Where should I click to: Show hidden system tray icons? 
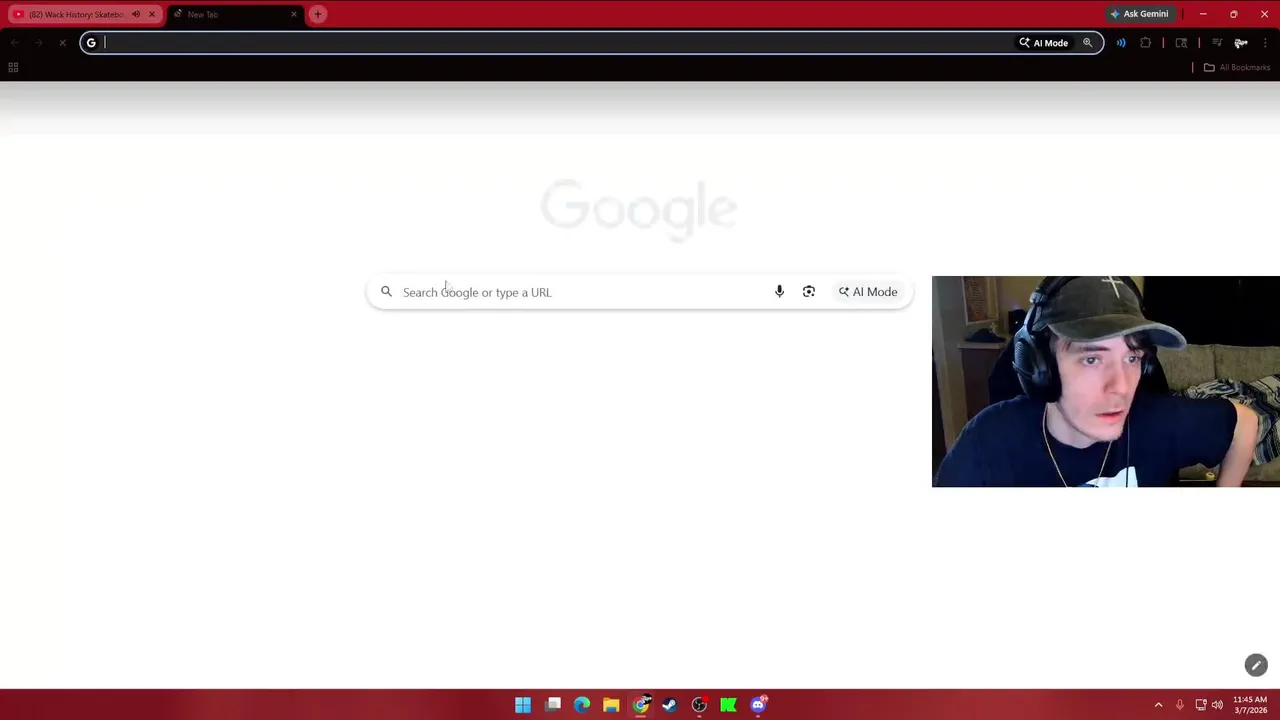(x=1158, y=705)
